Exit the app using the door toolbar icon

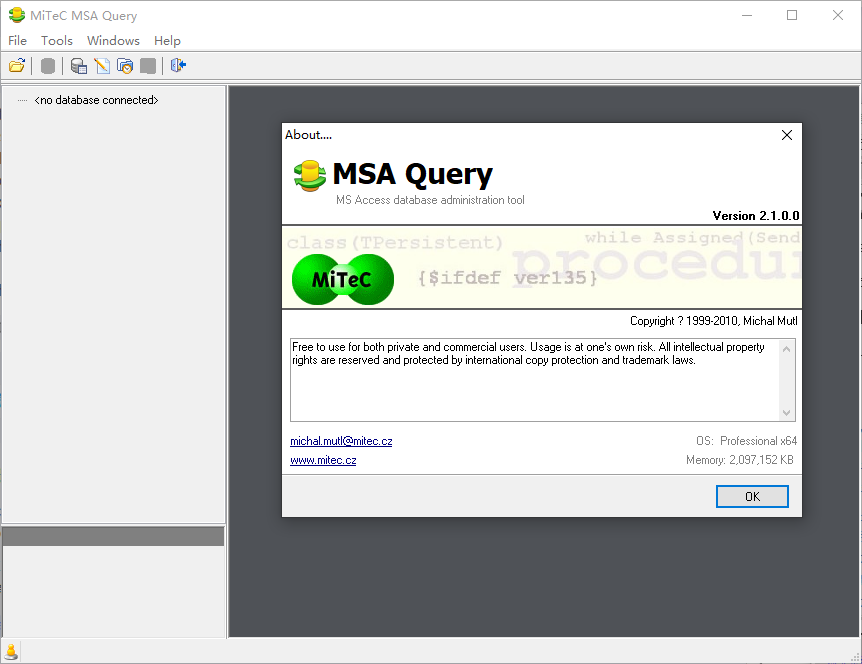[178, 66]
